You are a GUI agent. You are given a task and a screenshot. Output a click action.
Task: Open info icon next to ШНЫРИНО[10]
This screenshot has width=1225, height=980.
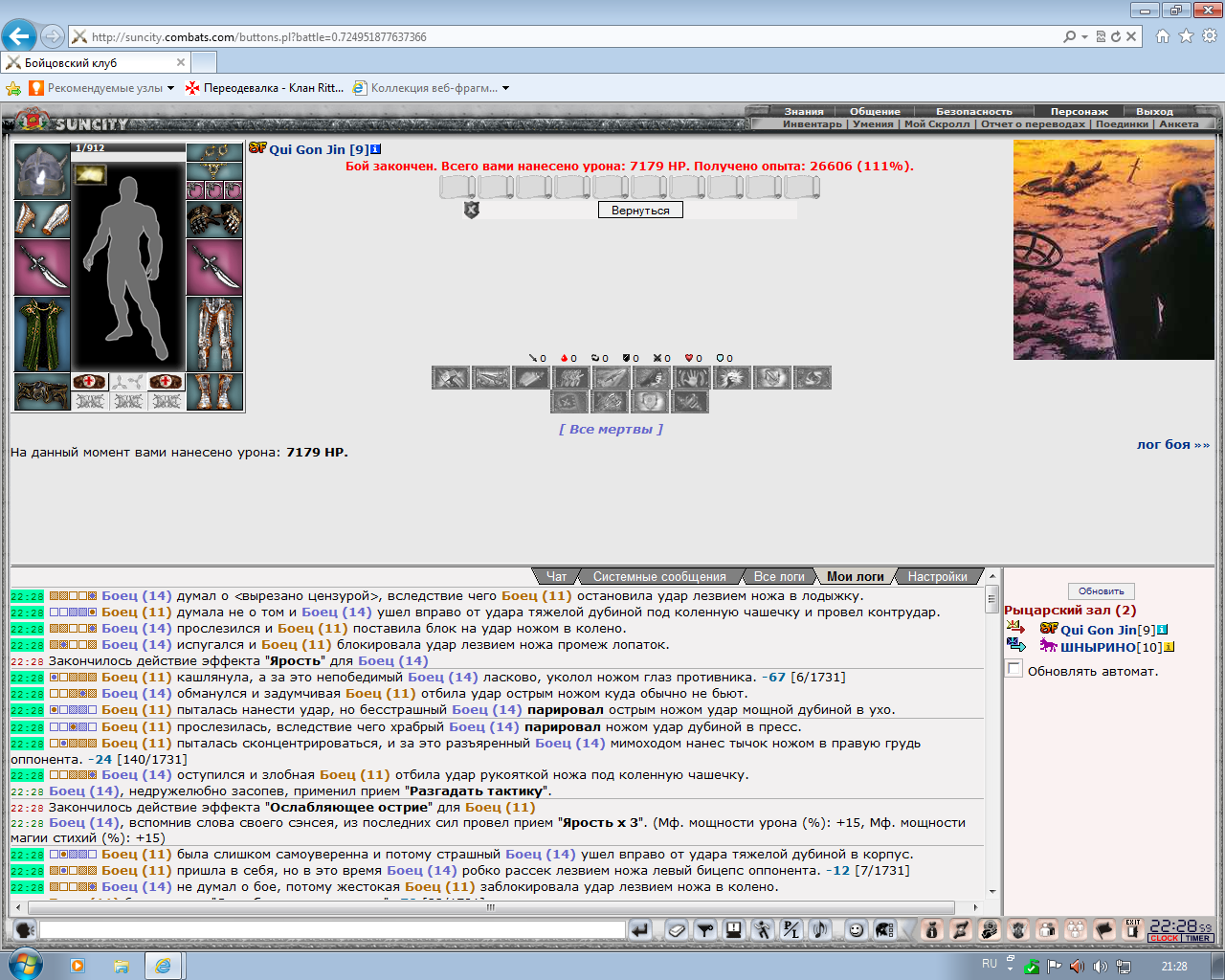pyautogui.click(x=1169, y=647)
